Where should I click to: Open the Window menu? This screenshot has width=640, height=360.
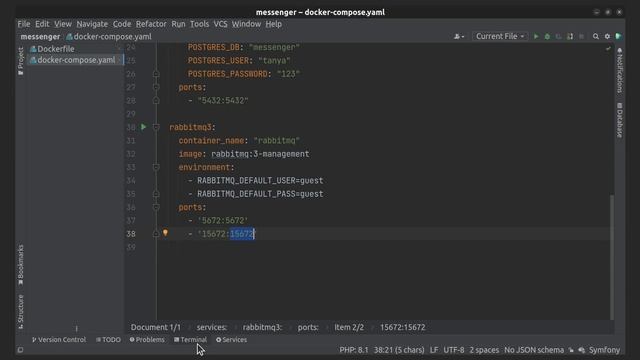(247, 24)
